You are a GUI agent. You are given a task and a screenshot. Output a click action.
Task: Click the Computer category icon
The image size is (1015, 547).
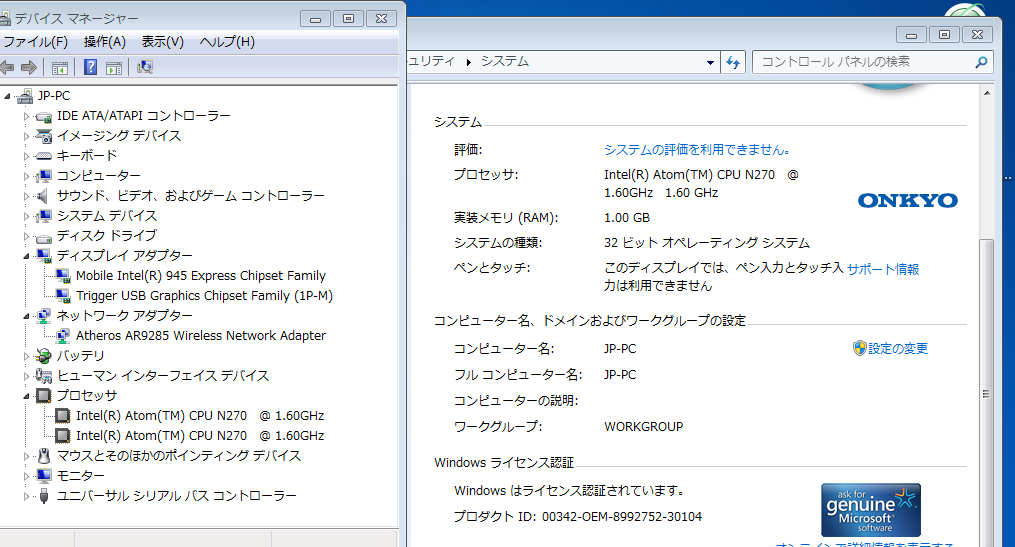click(44, 176)
